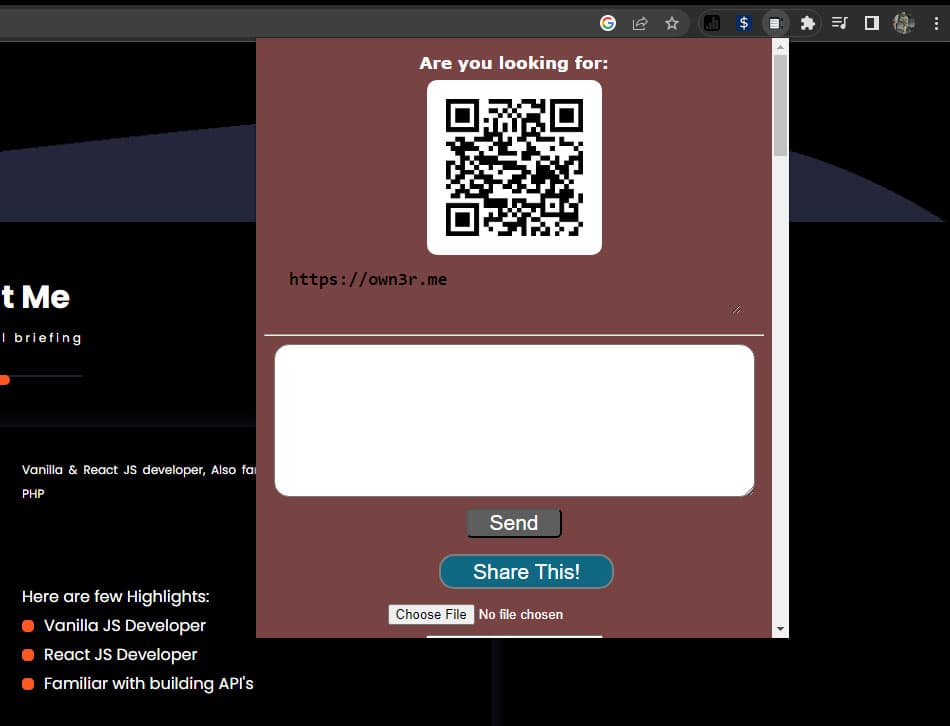The width and height of the screenshot is (950, 726).
Task: Open the Google search shortcut icon
Action: coord(606,22)
